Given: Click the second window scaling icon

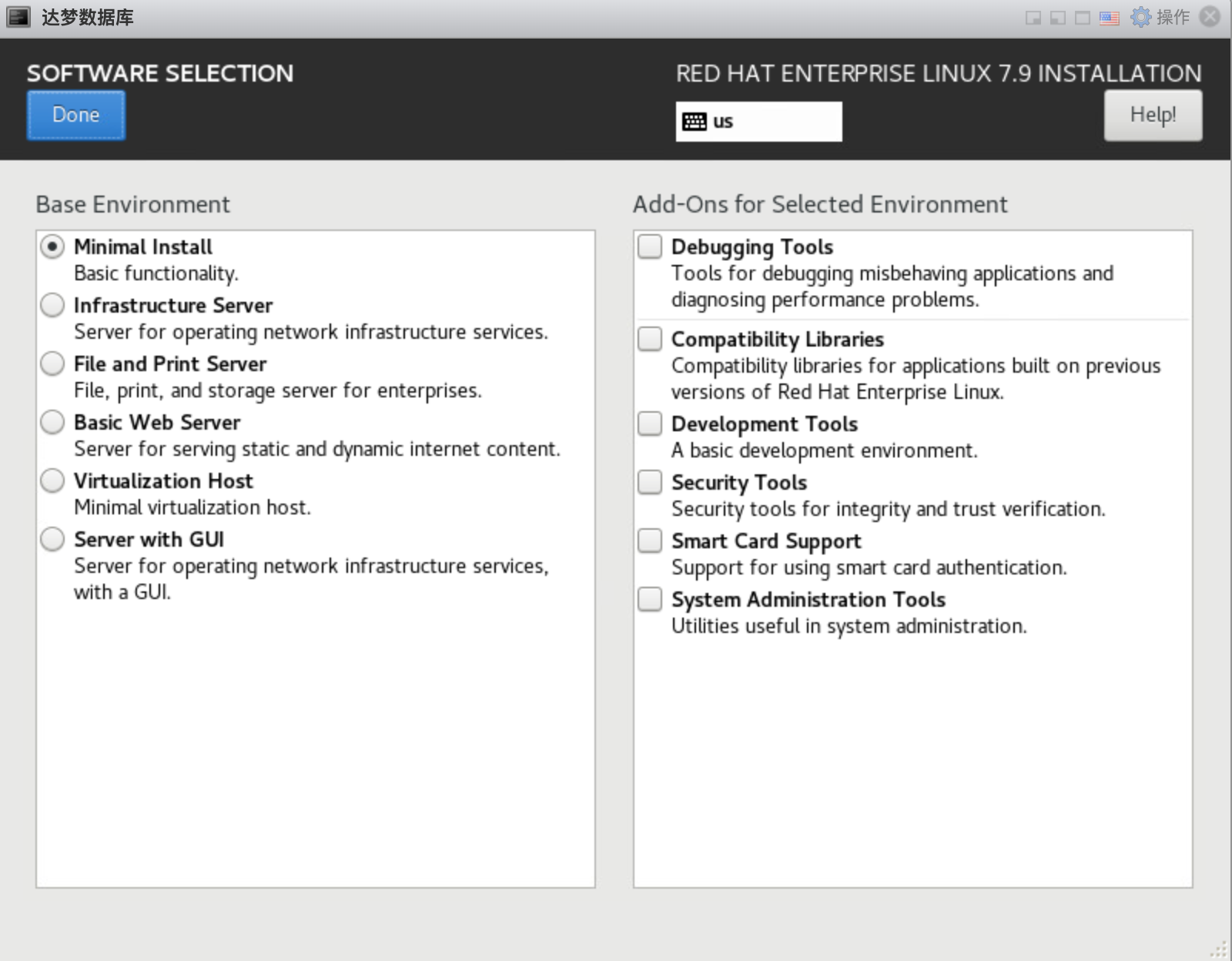Looking at the screenshot, I should pos(1058,18).
